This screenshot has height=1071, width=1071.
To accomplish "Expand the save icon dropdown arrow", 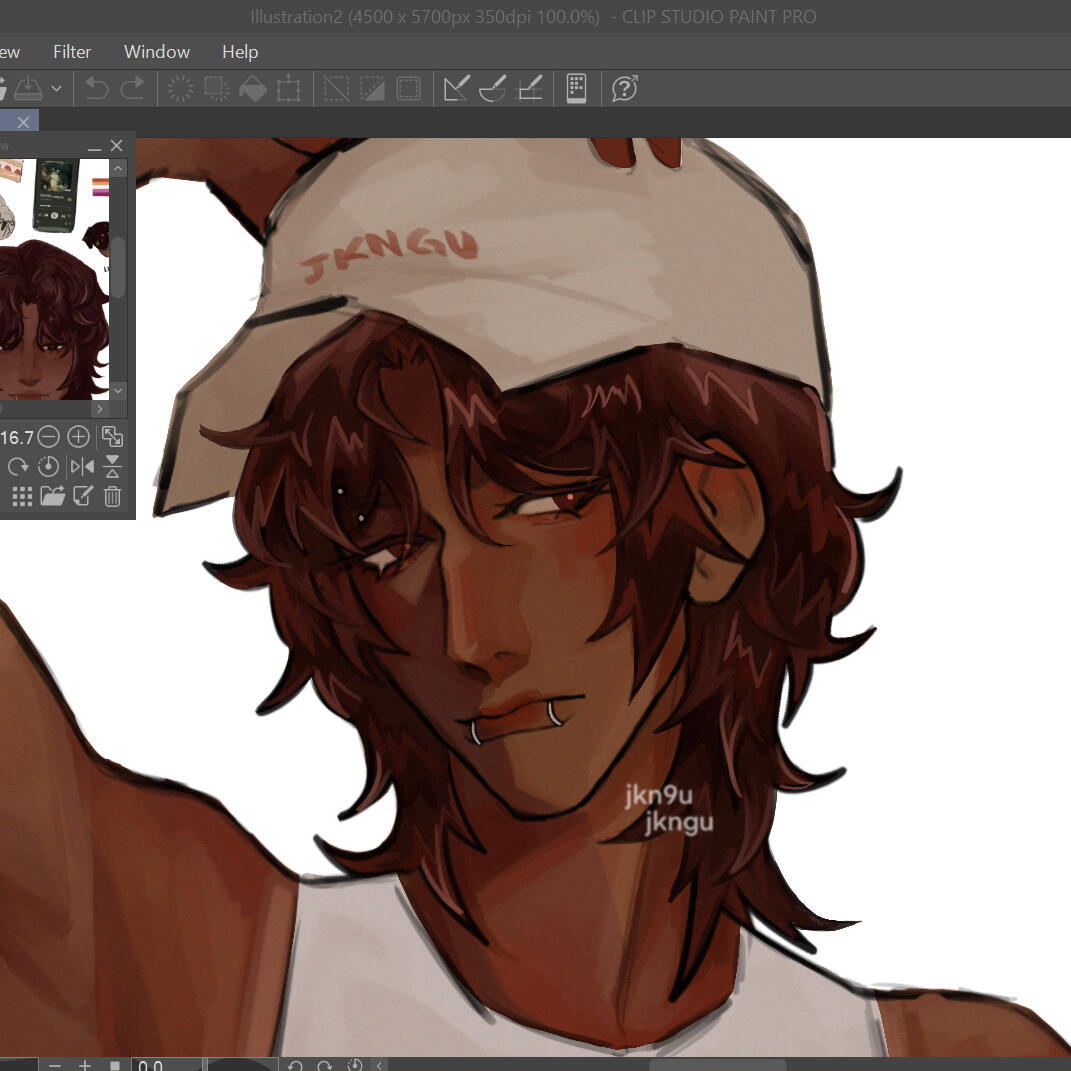I will 57,89.
